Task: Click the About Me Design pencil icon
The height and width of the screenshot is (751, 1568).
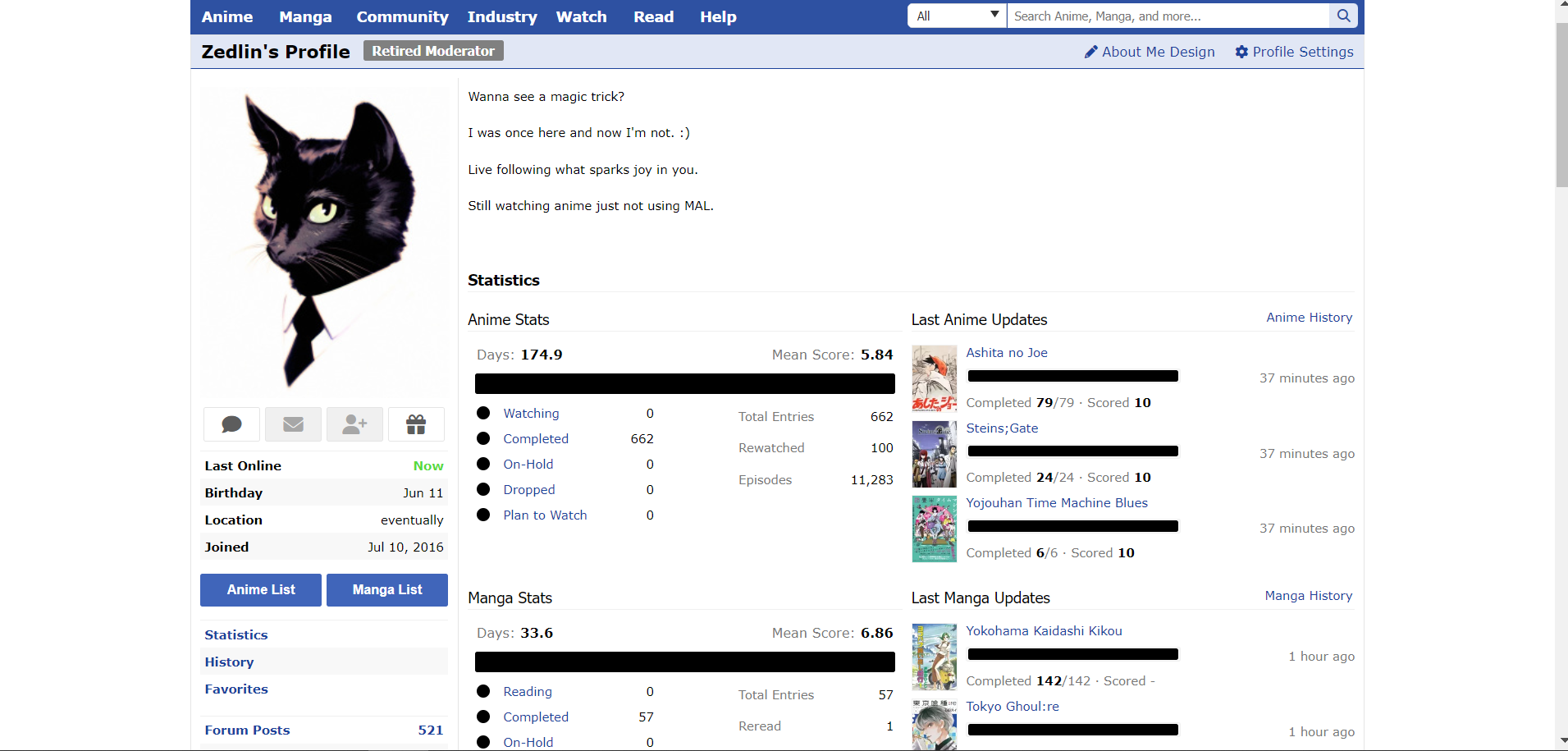Action: (1091, 51)
